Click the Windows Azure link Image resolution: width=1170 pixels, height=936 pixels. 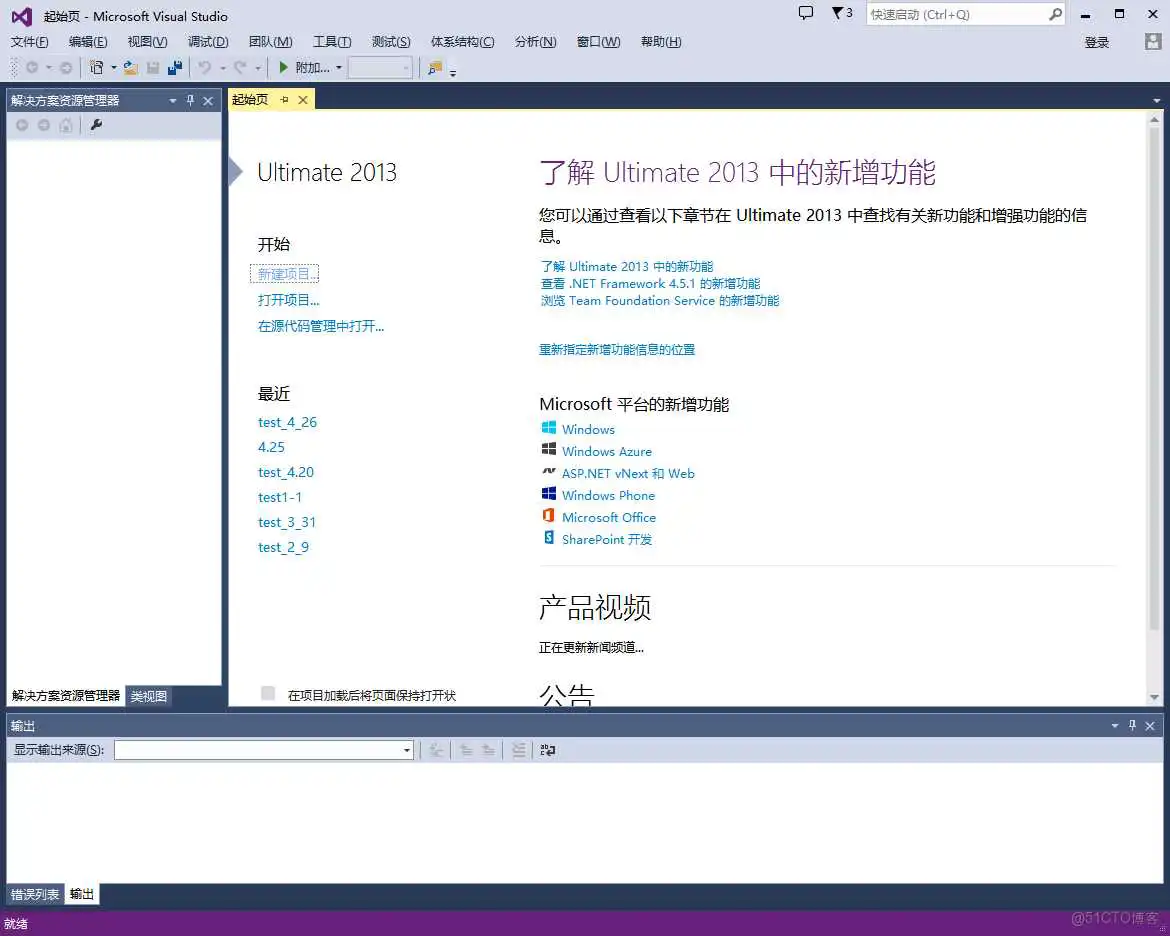(x=607, y=451)
